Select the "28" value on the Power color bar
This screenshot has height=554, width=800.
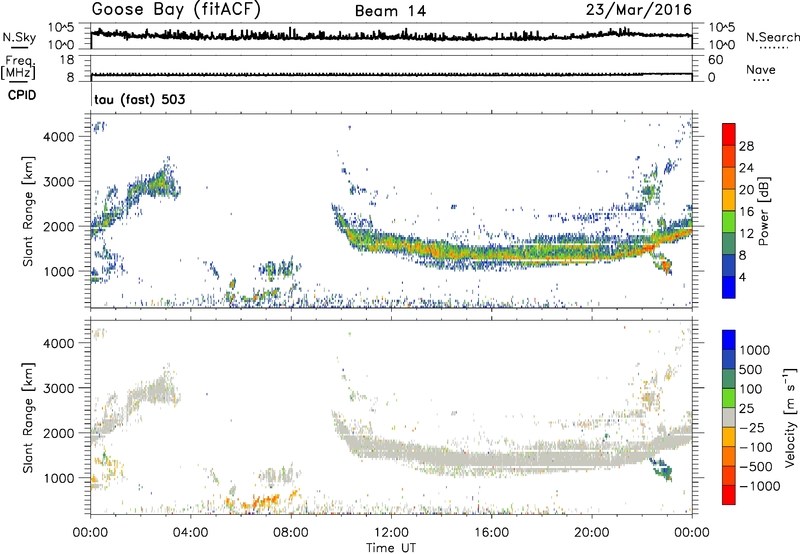coord(746,146)
